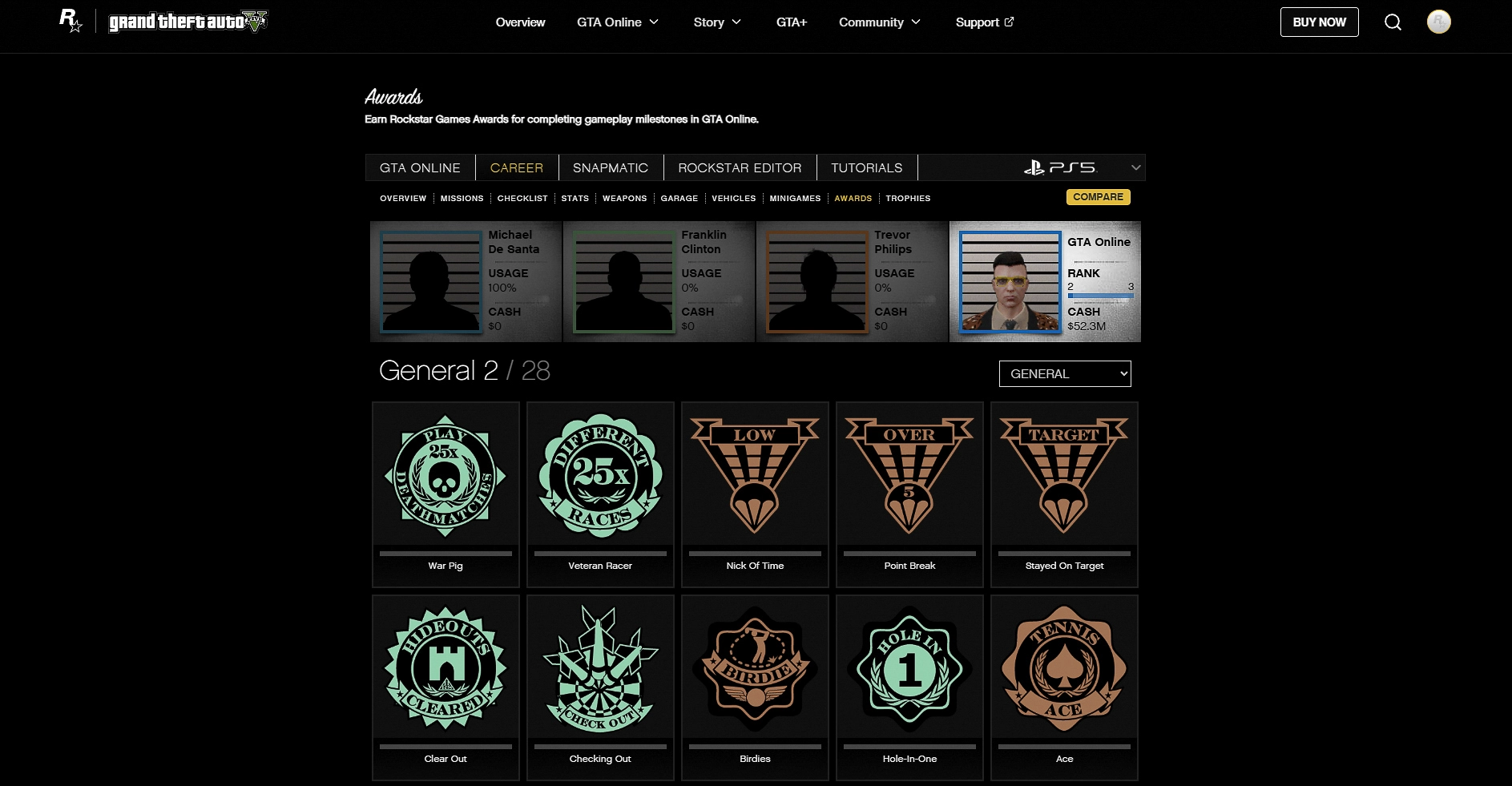Open the Support external link
The width and height of the screenshot is (1512, 786).
pos(985,22)
